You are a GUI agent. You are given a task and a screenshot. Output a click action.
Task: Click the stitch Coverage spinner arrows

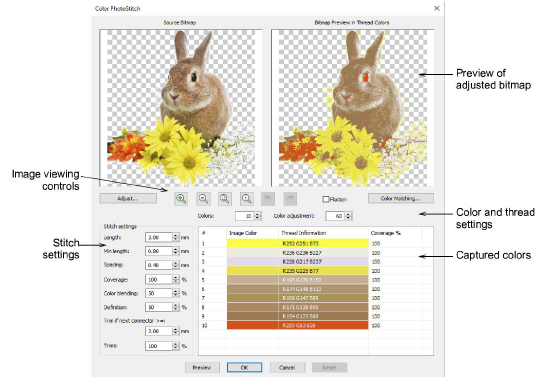click(175, 279)
